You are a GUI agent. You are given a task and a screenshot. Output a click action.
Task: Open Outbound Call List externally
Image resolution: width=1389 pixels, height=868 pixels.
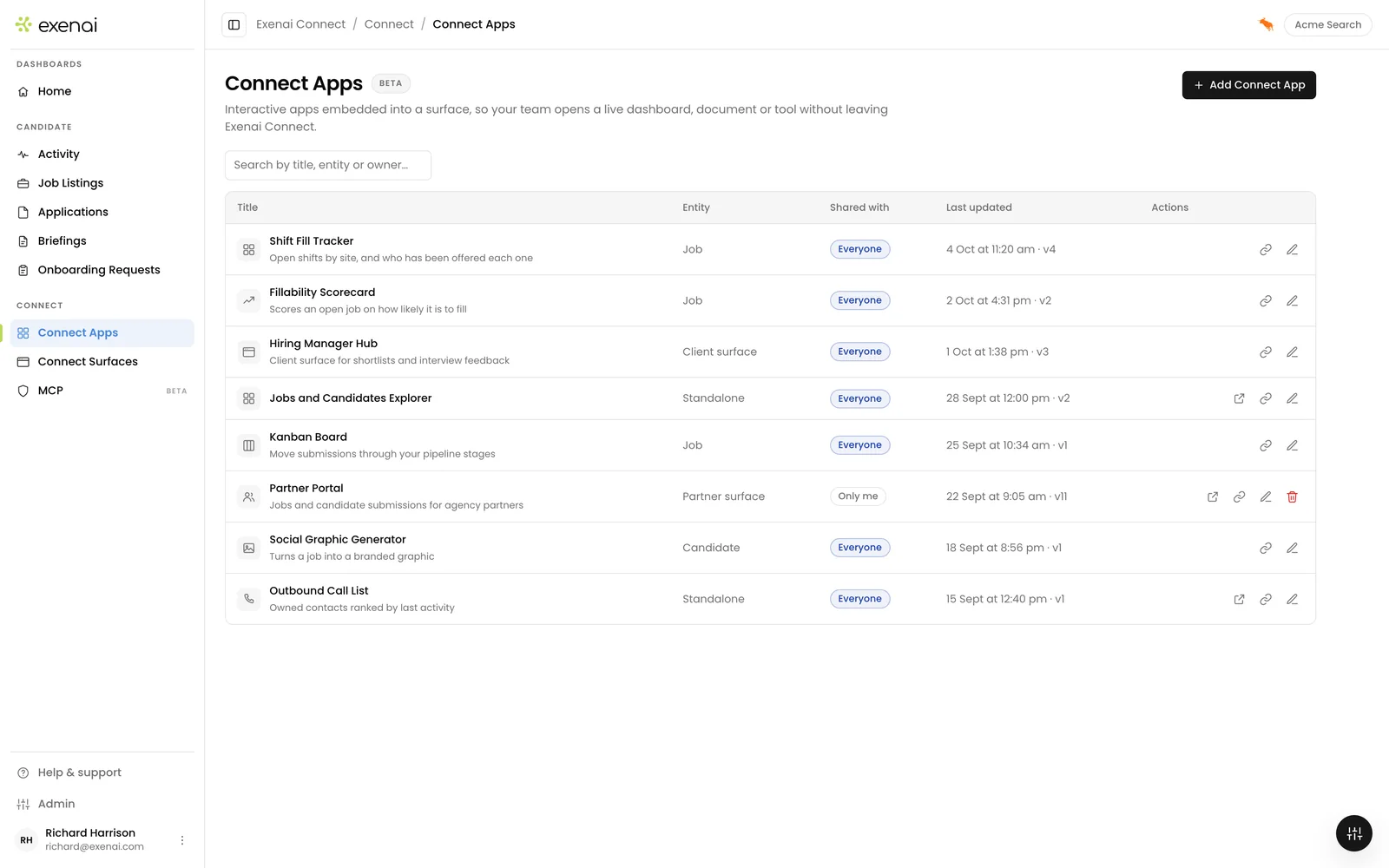(1239, 599)
